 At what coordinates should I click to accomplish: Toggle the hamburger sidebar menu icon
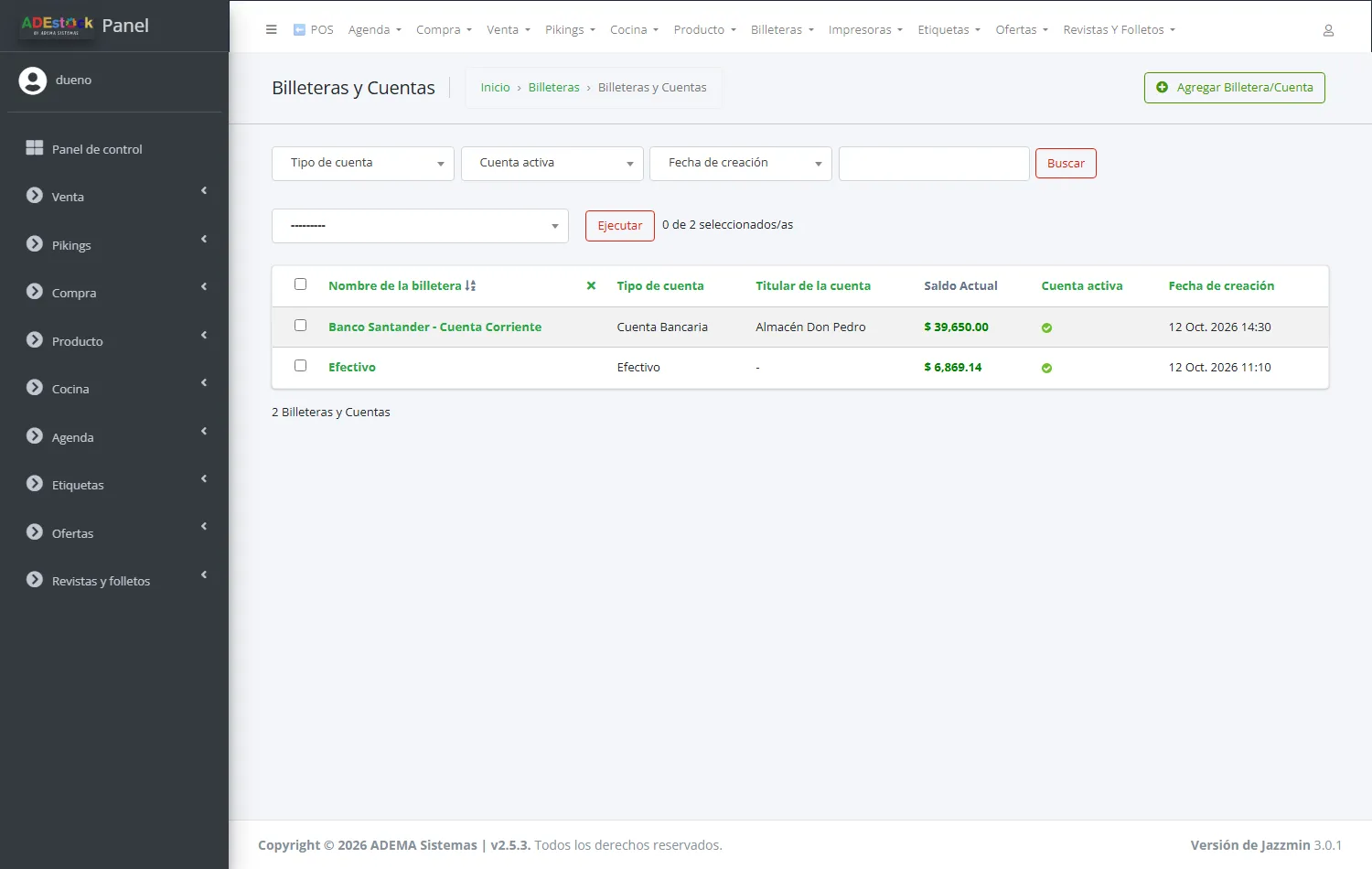(271, 29)
